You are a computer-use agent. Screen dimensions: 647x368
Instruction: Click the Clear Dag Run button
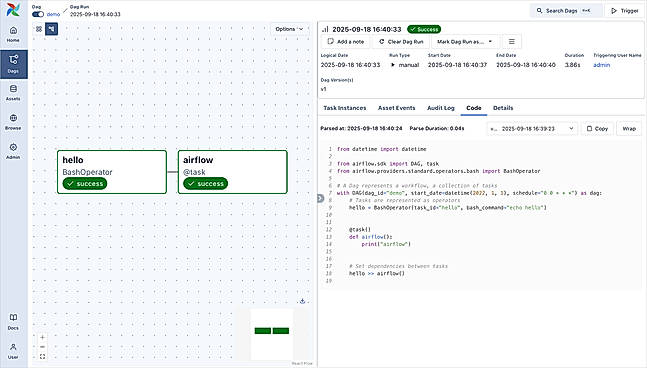401,42
